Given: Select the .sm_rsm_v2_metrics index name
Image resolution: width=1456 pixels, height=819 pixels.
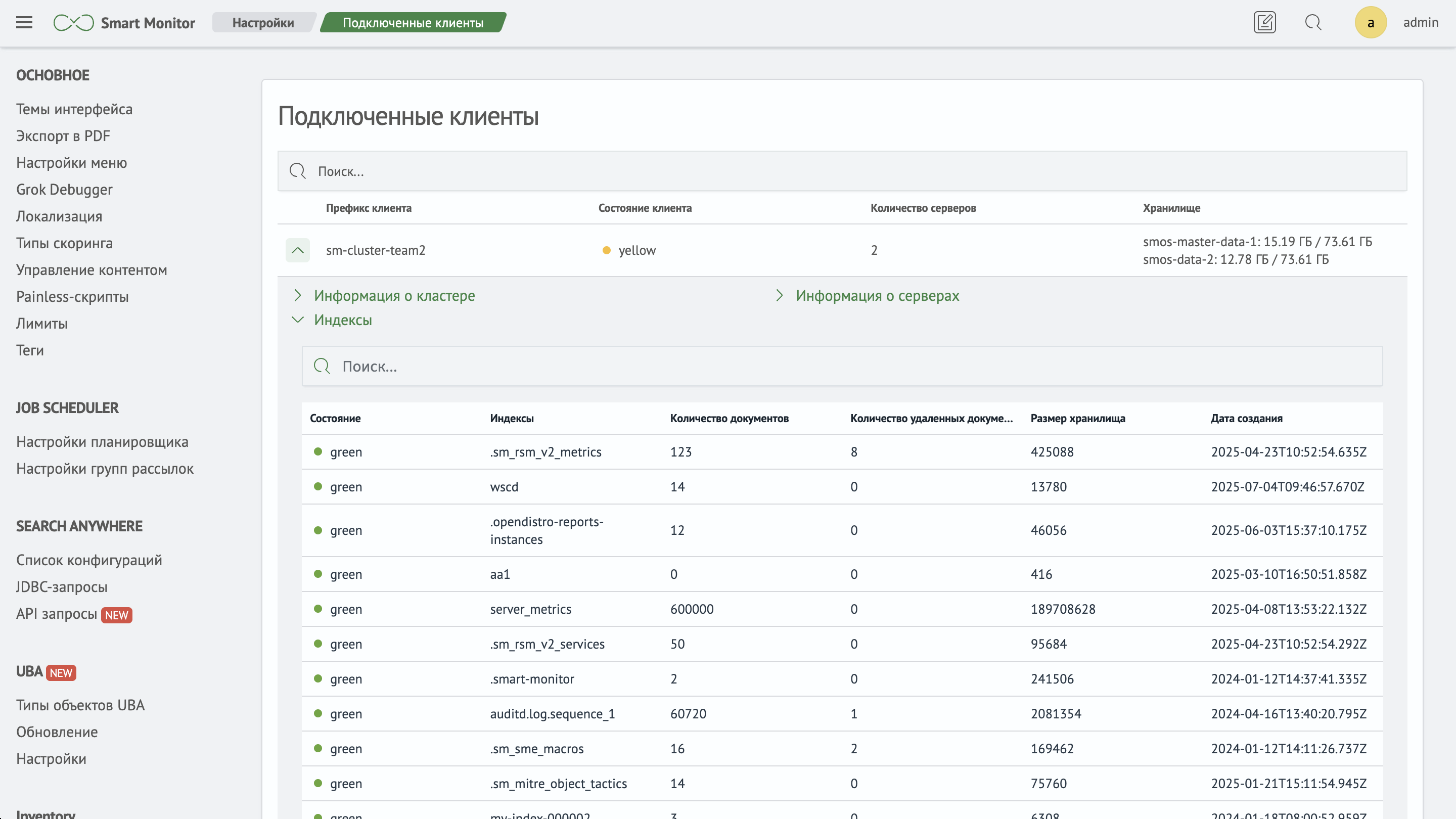Looking at the screenshot, I should click(x=545, y=452).
